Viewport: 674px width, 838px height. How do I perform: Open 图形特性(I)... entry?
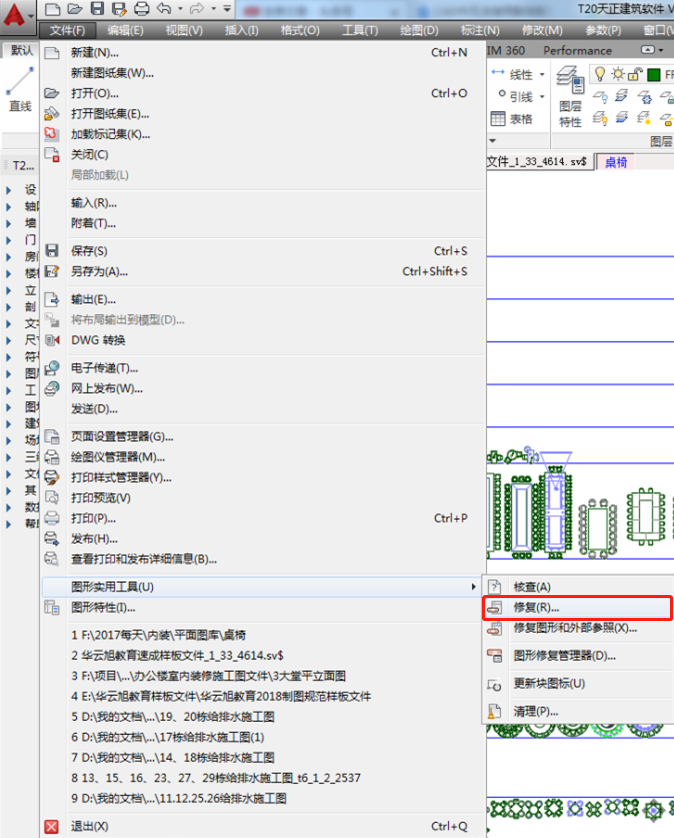coord(263,608)
